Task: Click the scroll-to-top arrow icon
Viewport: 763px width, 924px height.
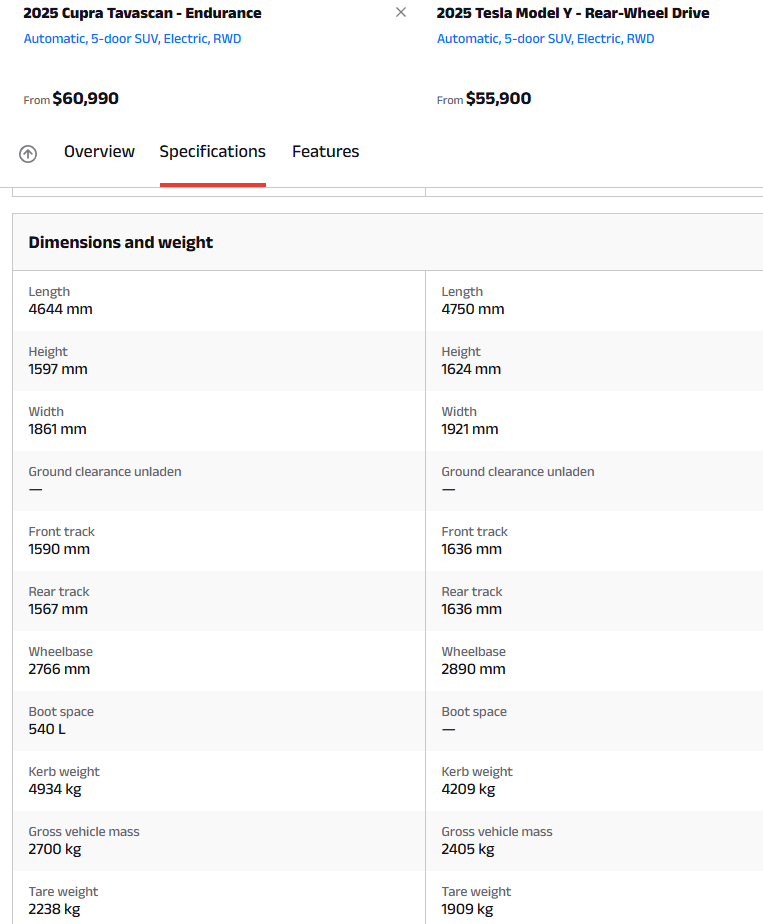Action: 28,154
